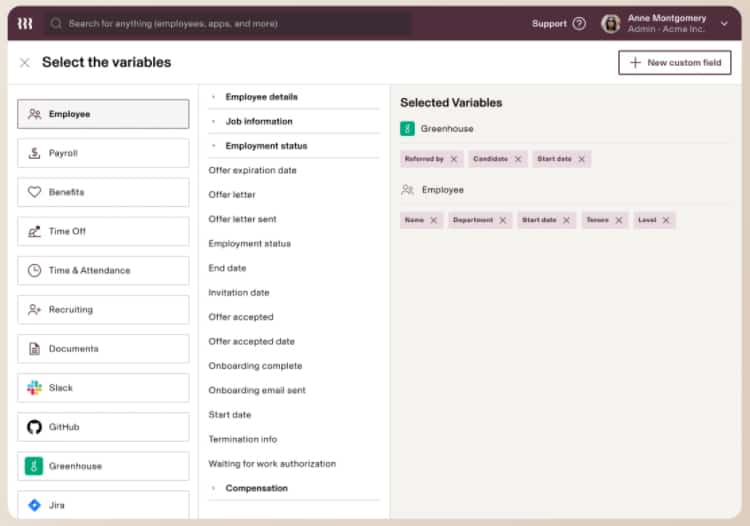This screenshot has height=526, width=750.
Task: Click the Time Off beach icon
Action: pyautogui.click(x=34, y=231)
